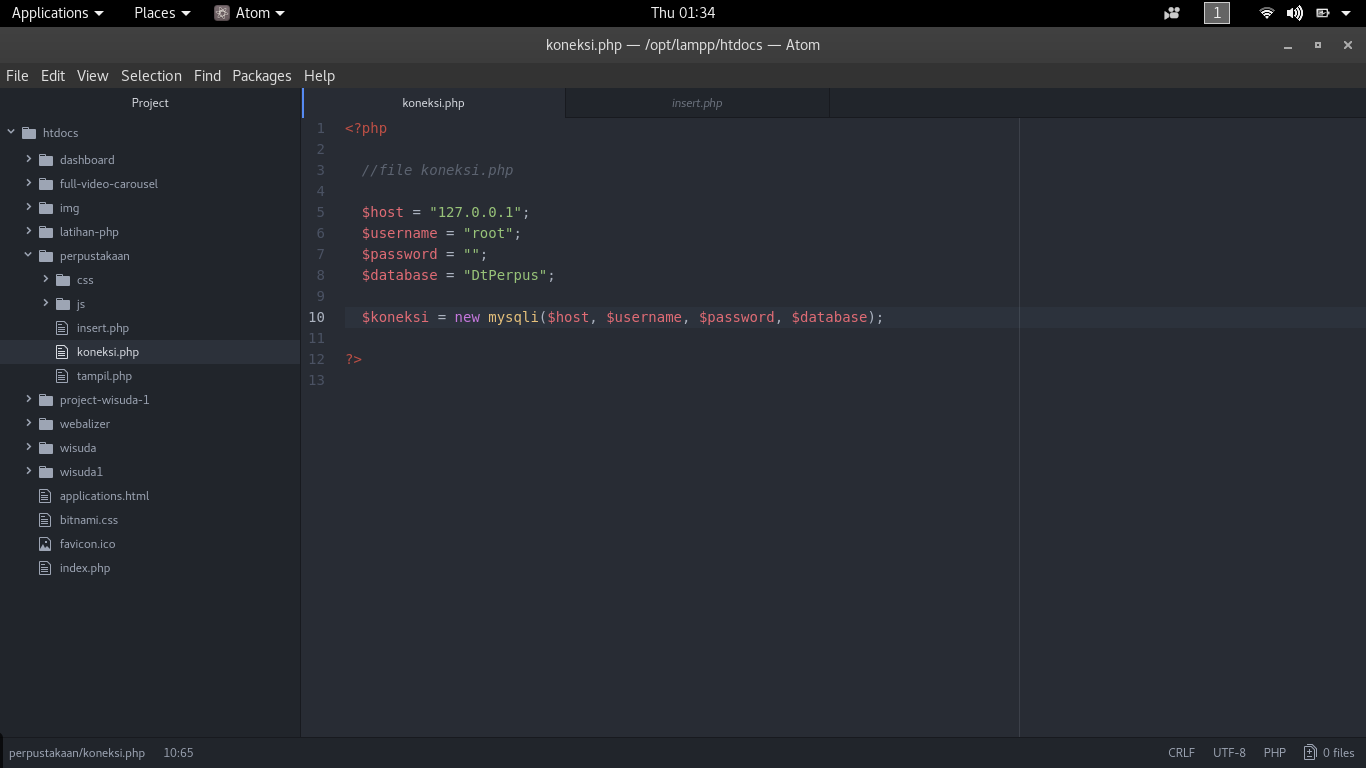1366x768 pixels.
Task: Click the Git files icon in status bar
Action: [x=1310, y=753]
